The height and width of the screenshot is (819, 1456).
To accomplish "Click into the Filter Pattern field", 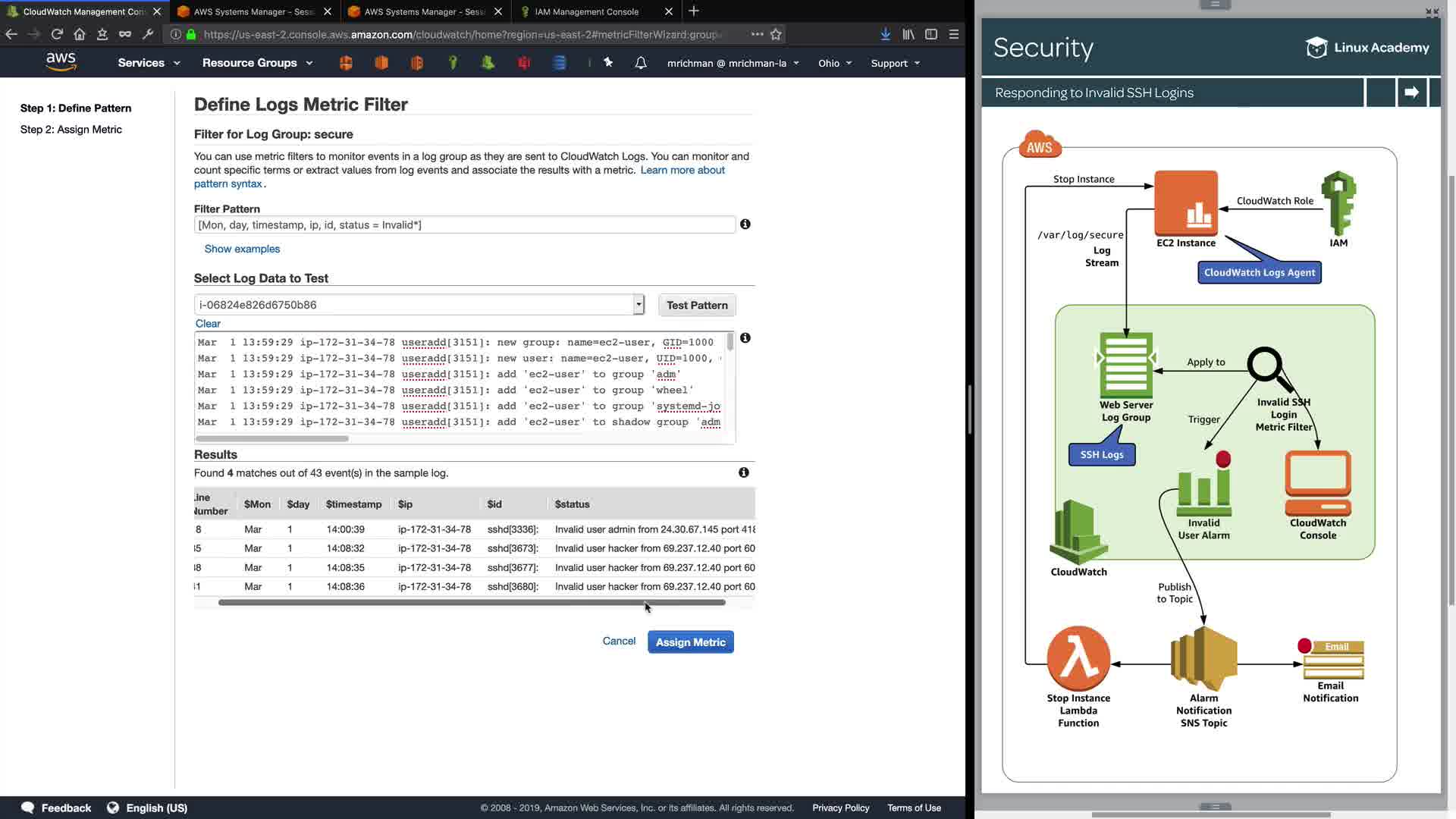I will click(464, 225).
